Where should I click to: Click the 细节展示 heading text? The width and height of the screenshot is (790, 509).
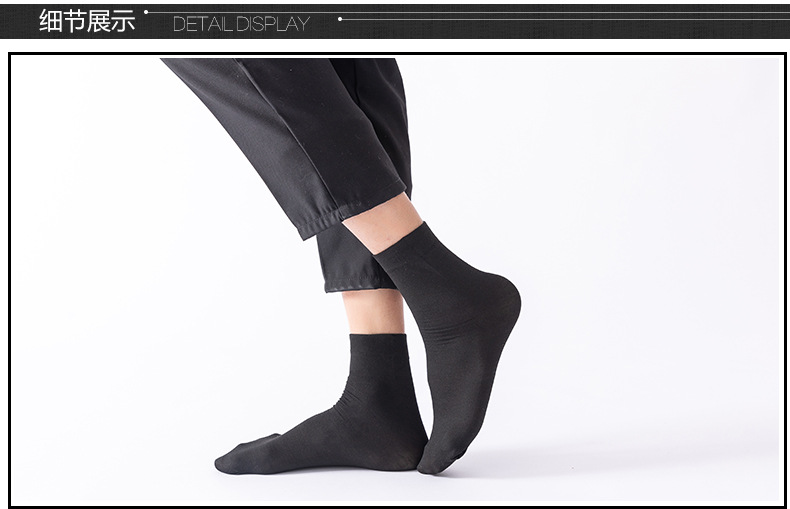[87, 21]
